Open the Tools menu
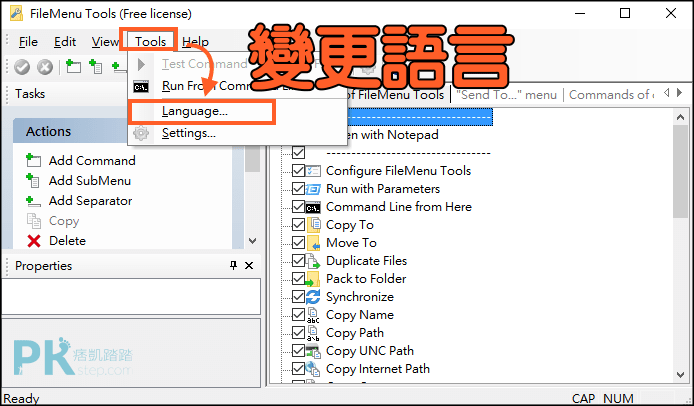694x406 pixels. [x=150, y=41]
